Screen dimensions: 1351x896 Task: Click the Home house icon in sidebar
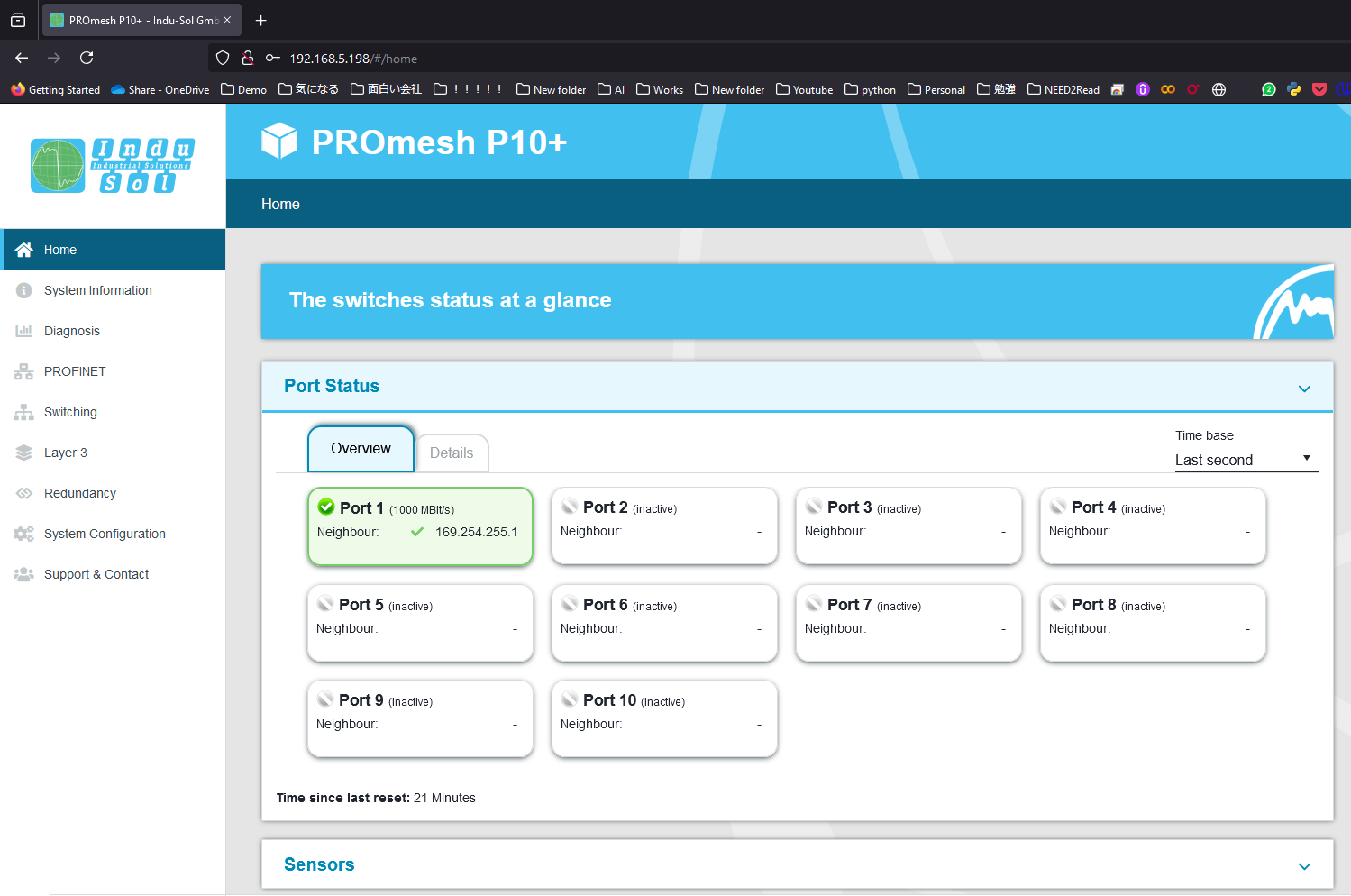24,250
